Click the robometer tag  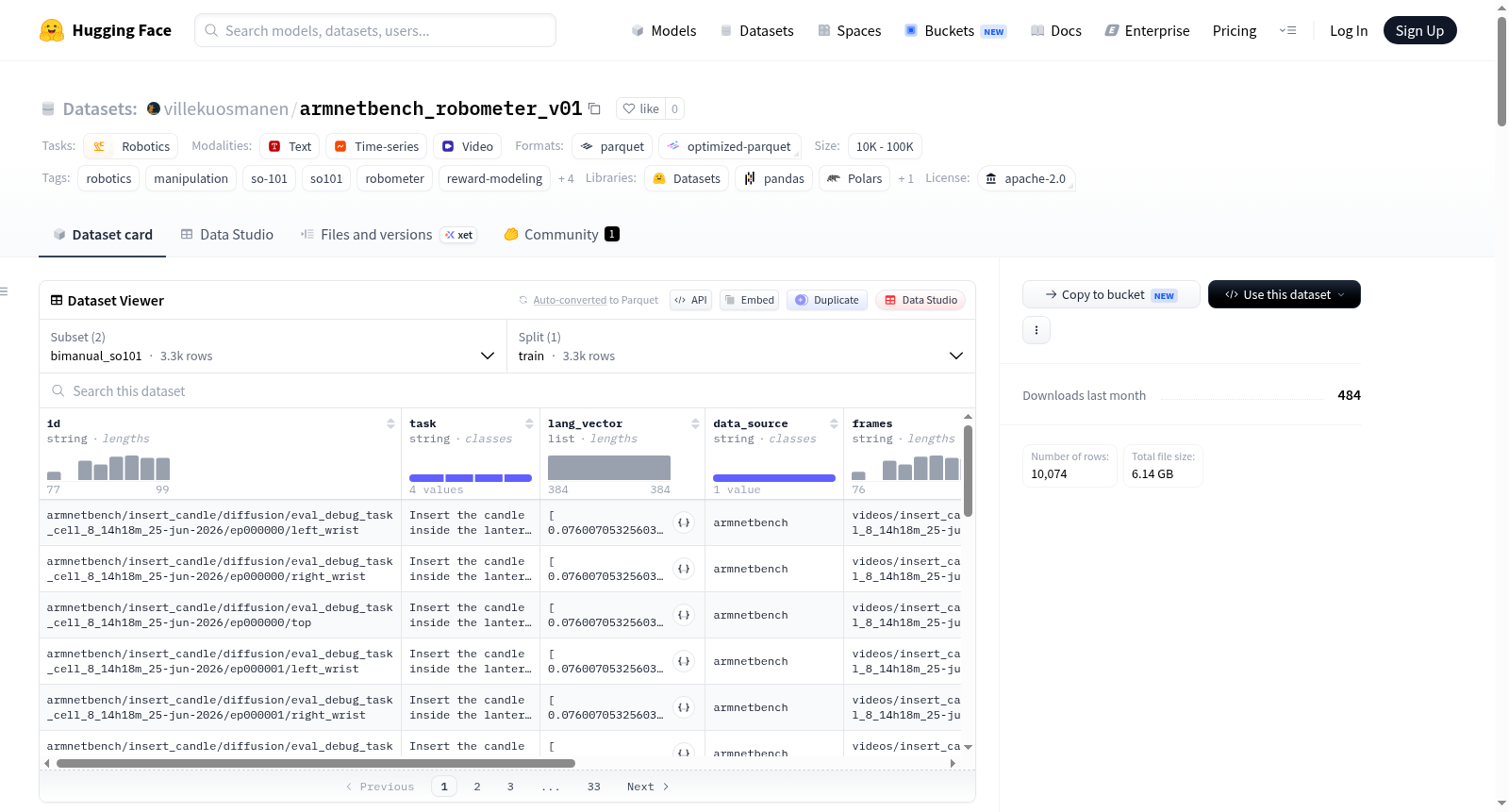[x=394, y=178]
